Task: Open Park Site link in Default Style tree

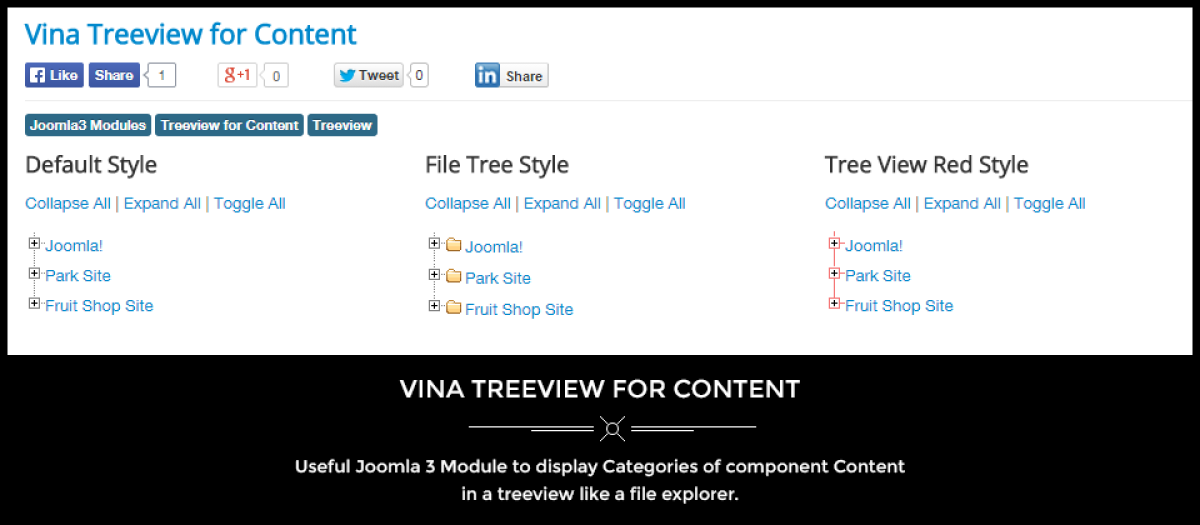Action: 78,275
